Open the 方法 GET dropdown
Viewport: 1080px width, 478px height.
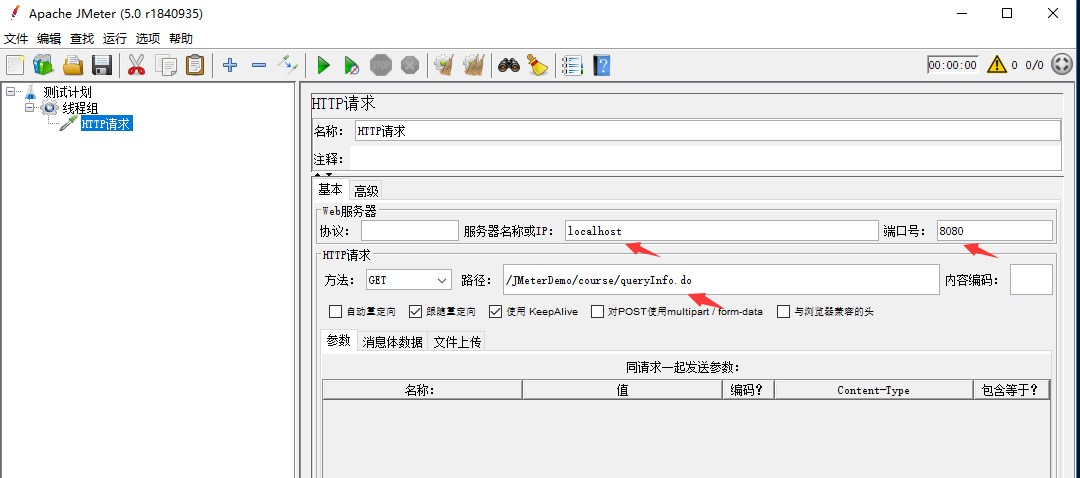click(x=408, y=280)
